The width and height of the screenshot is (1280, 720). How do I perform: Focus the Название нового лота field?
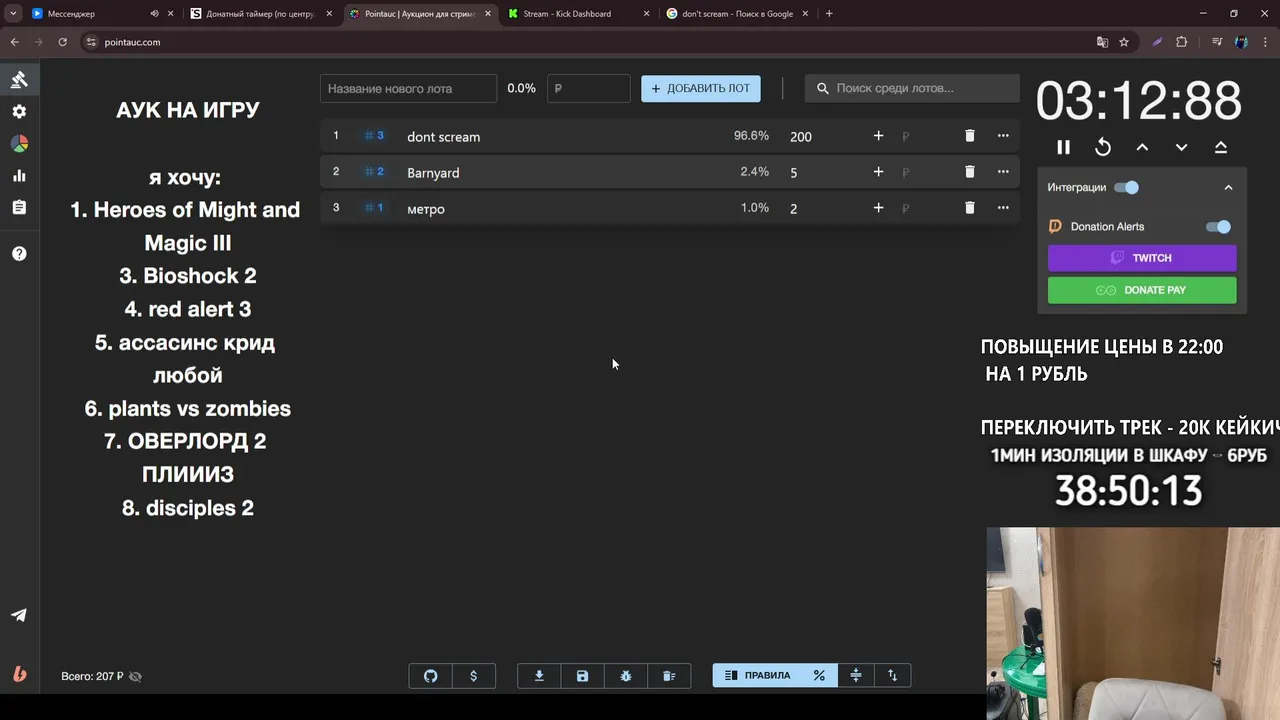(x=408, y=88)
